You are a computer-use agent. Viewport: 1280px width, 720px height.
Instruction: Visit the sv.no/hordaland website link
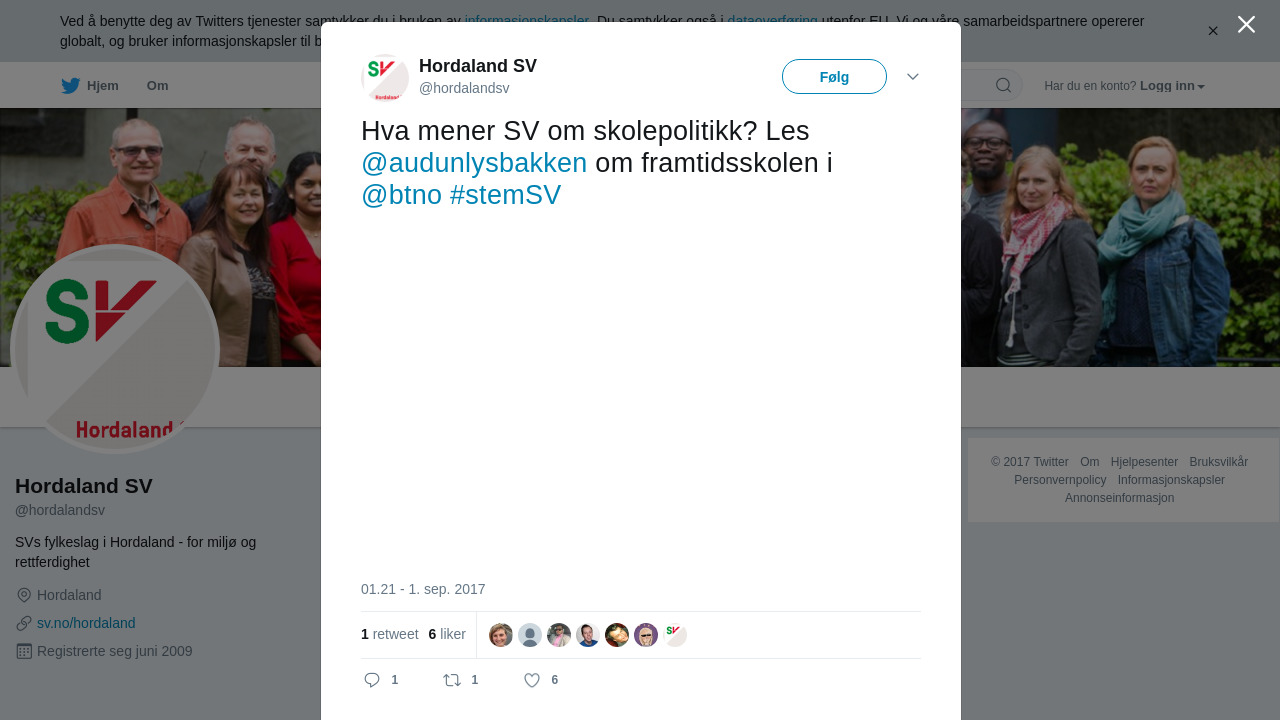[86, 623]
